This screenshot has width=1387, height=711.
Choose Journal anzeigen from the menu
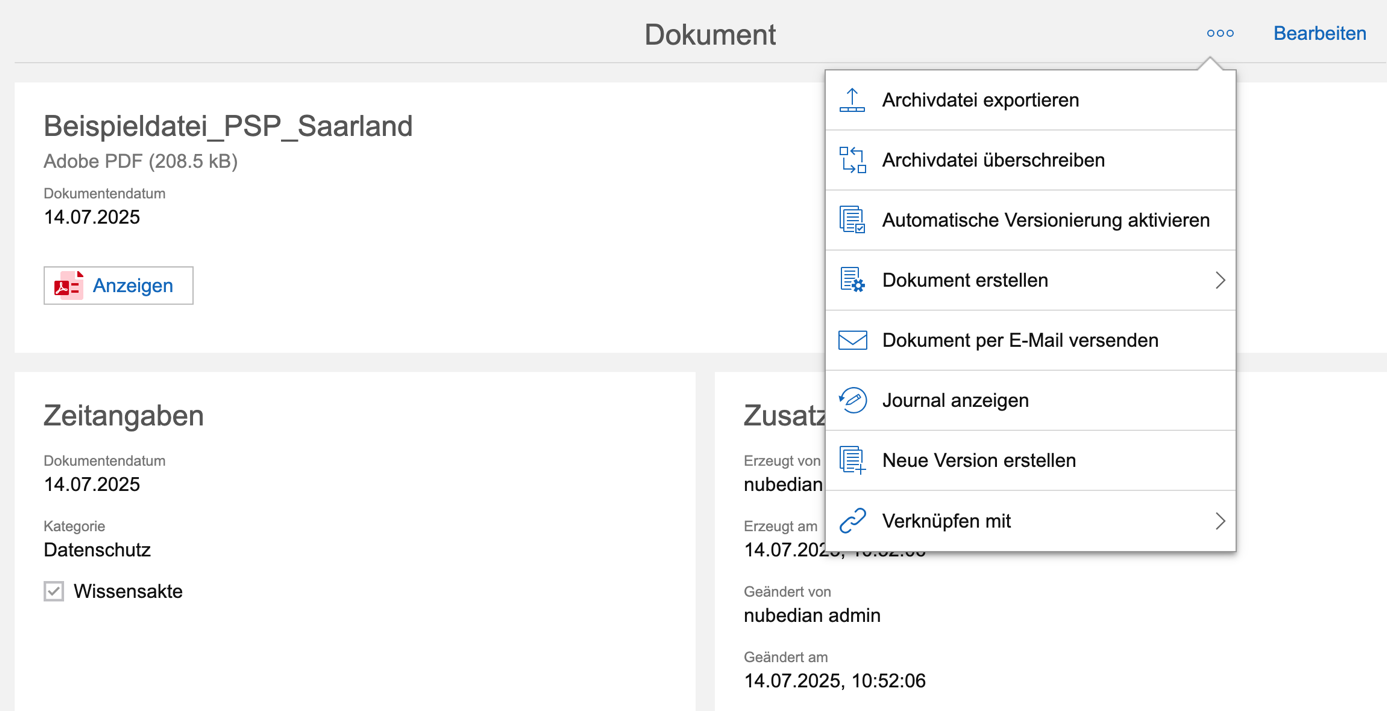coord(955,400)
